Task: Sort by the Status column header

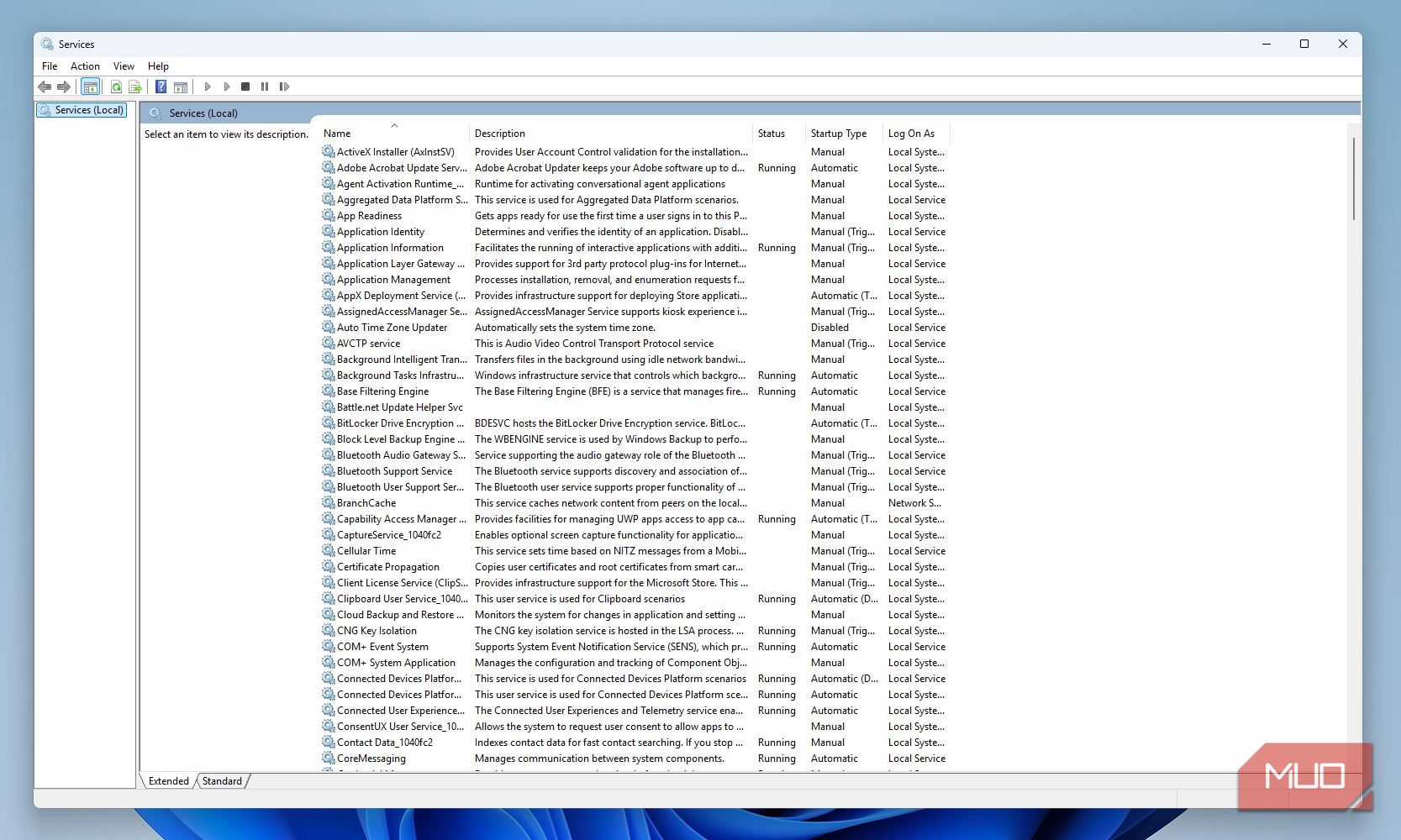Action: click(778, 134)
